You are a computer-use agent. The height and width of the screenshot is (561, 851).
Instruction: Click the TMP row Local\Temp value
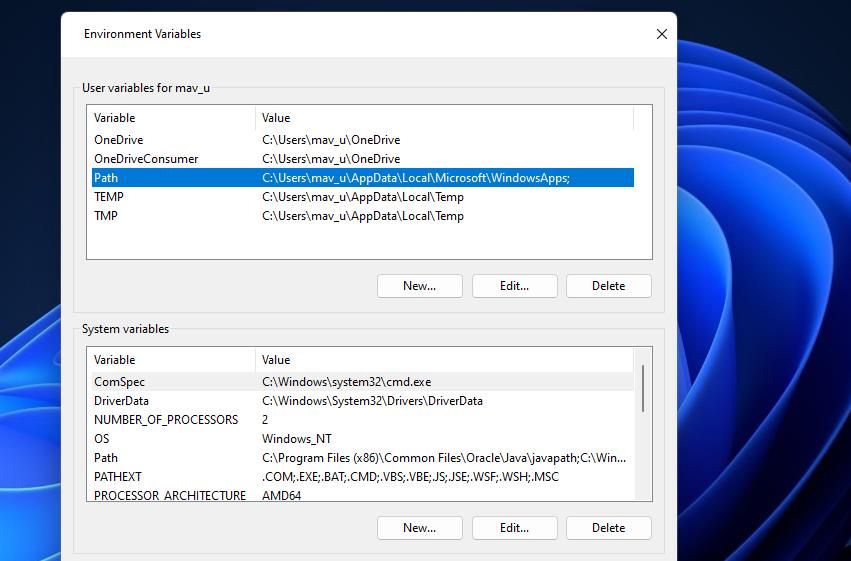click(363, 216)
